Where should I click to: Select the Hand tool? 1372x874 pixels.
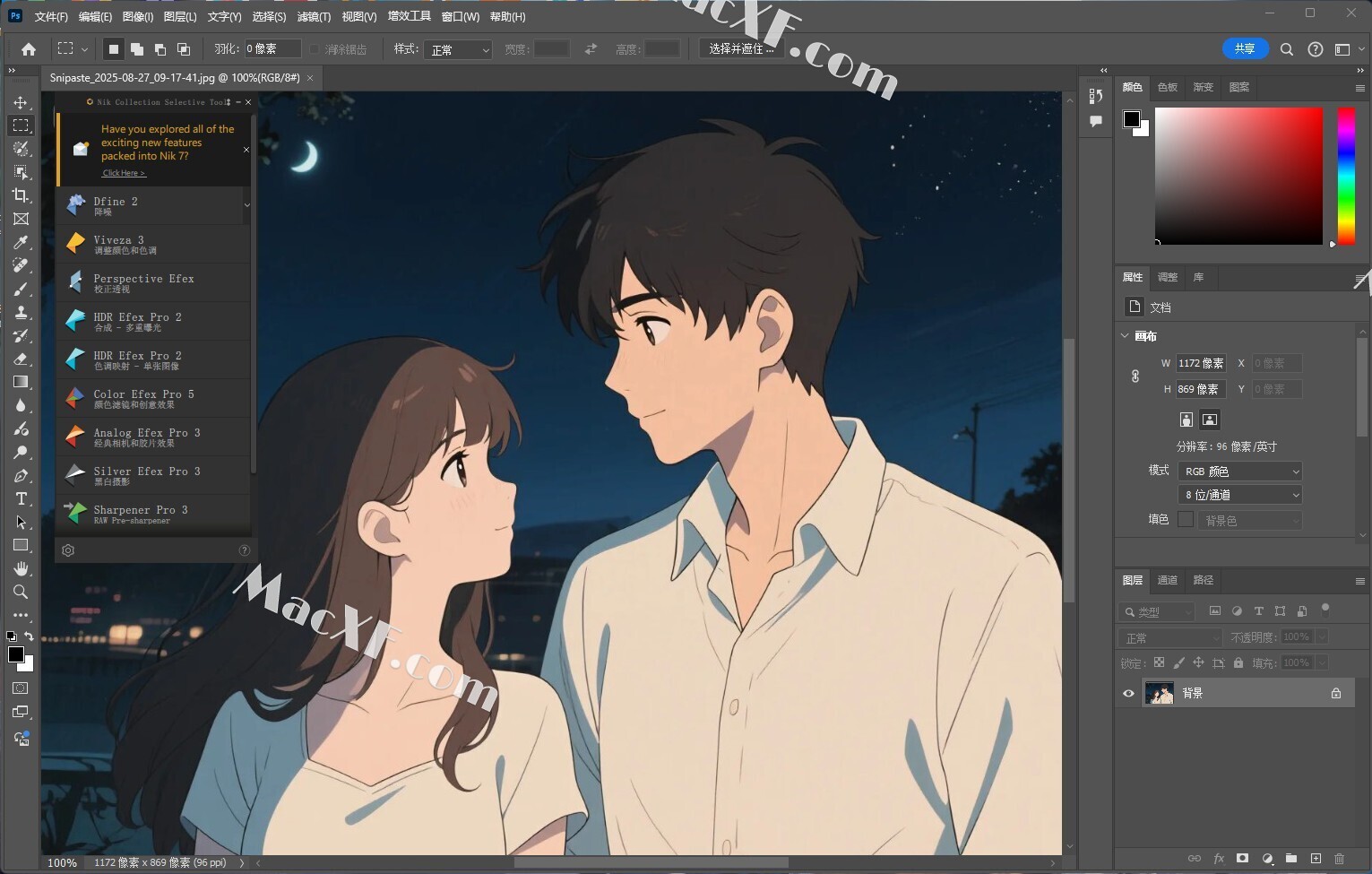pyautogui.click(x=21, y=568)
